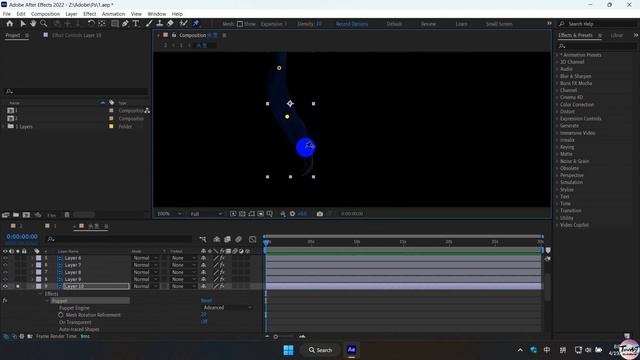Collapse the Effects group under Layer 10
Screen dimensions: 640x360
point(40,293)
